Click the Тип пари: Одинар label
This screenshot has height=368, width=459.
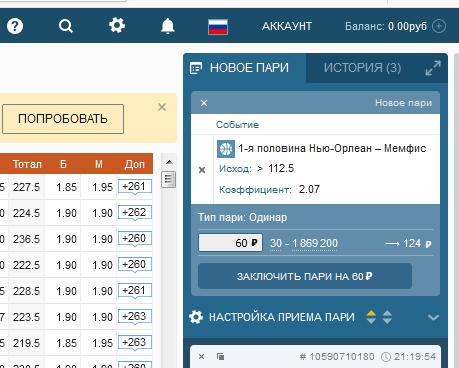point(242,217)
